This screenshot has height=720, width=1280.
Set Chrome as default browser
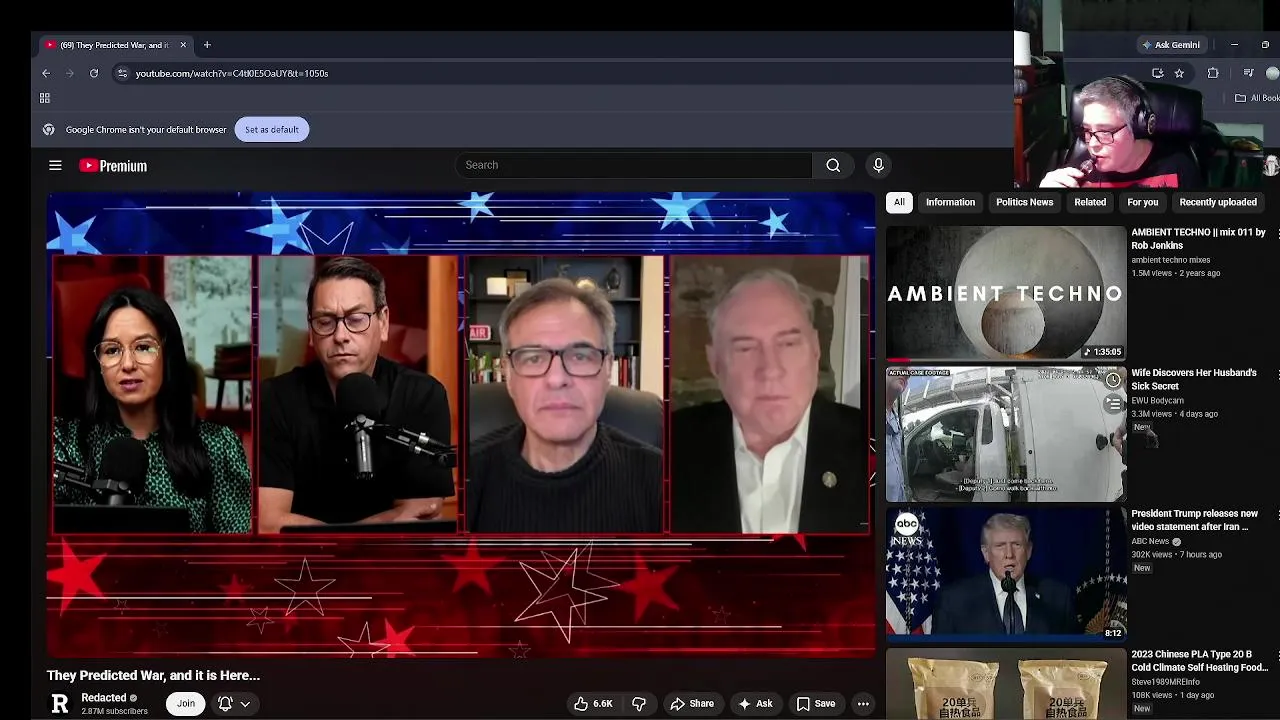tap(271, 129)
